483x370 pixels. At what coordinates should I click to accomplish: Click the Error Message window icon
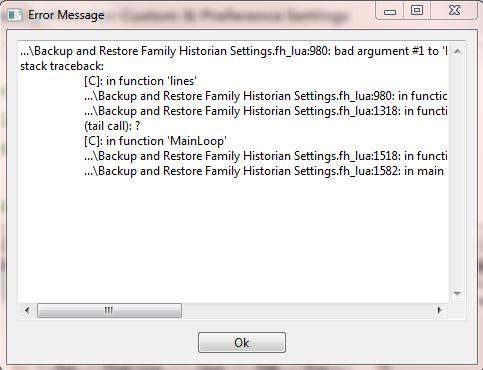15,15
